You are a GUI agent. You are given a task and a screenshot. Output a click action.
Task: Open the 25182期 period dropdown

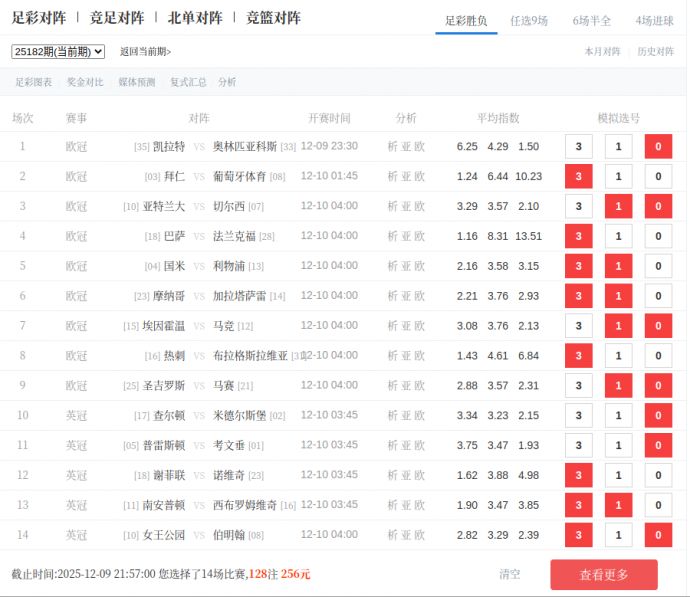[58, 51]
